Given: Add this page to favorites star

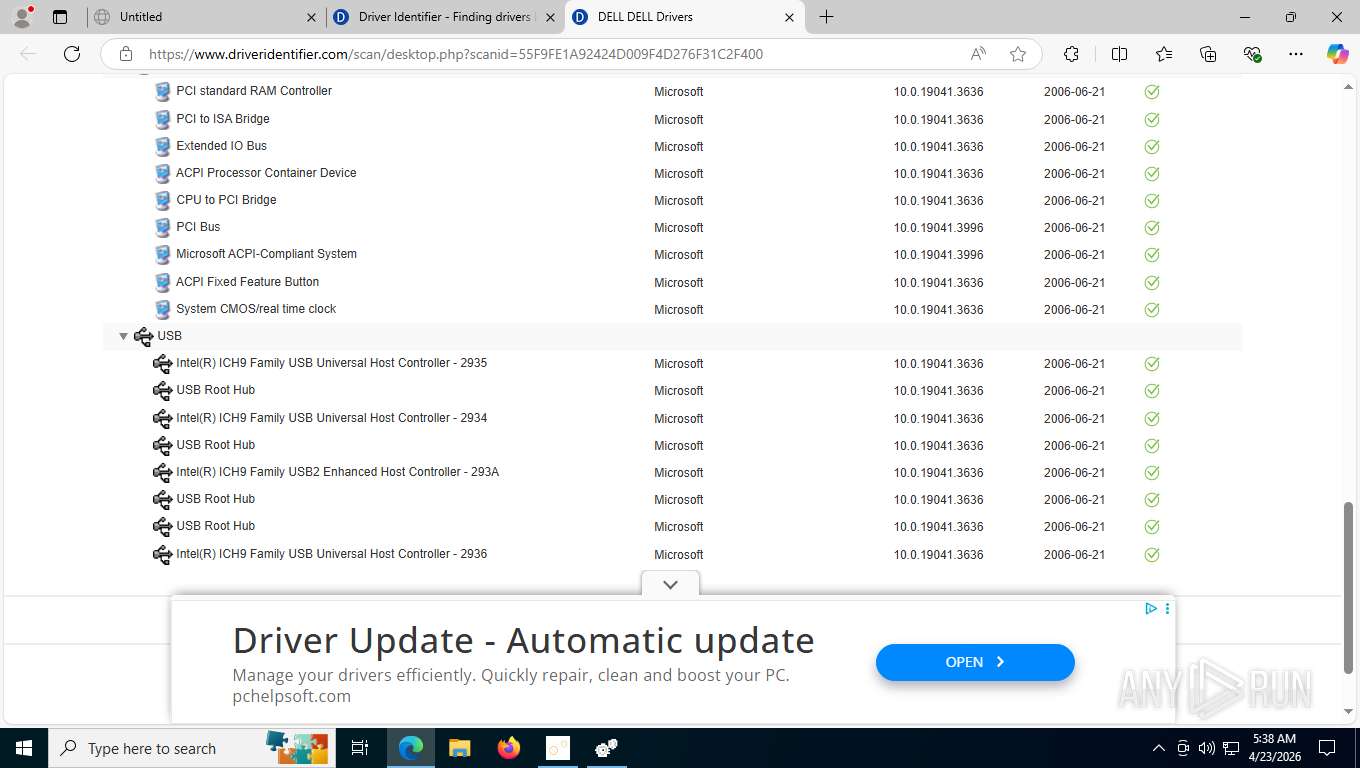Looking at the screenshot, I should click(1018, 54).
